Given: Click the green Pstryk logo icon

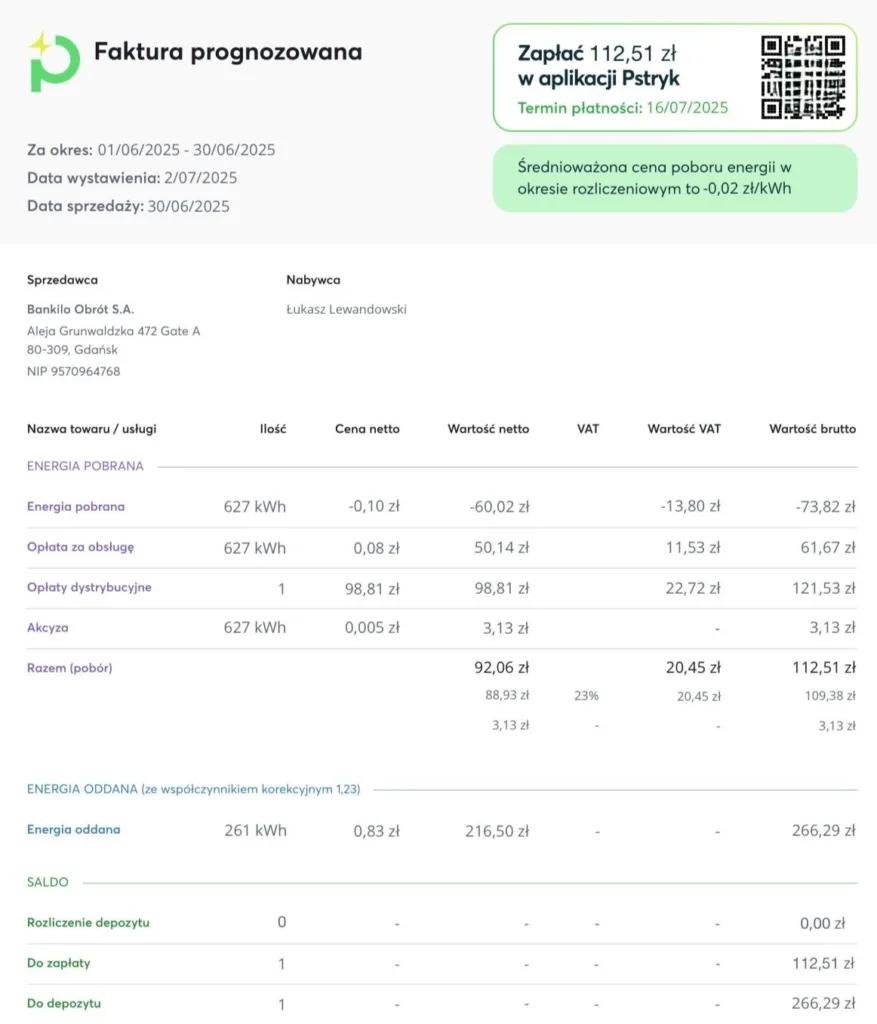Looking at the screenshot, I should [53, 62].
